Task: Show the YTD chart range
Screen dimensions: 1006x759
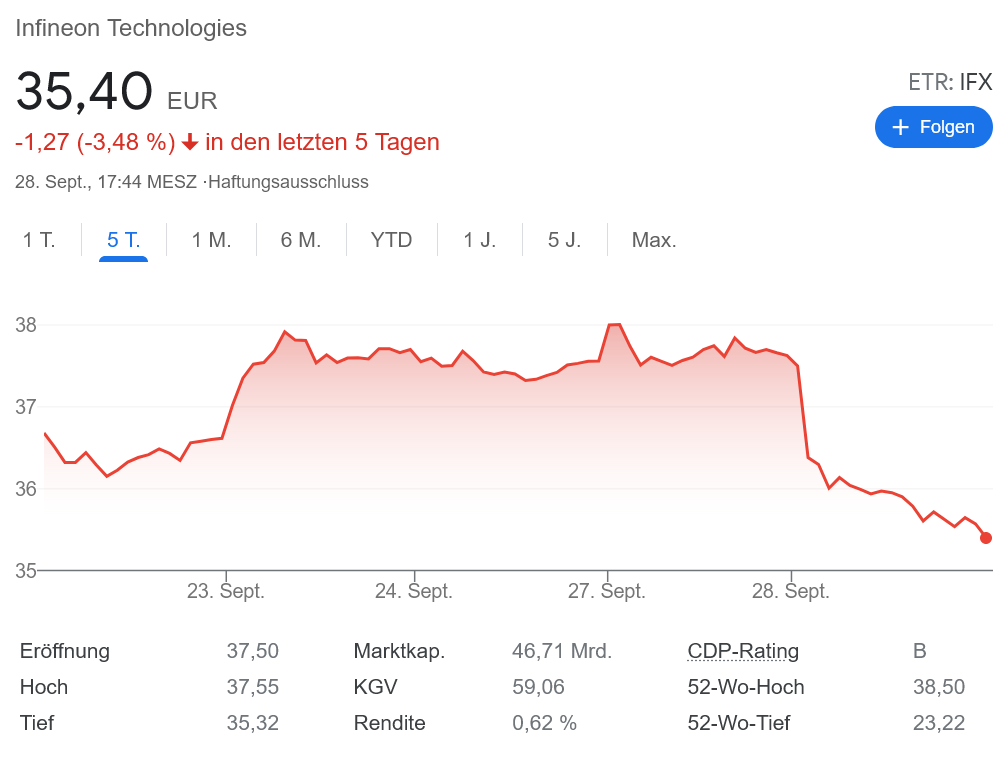Action: (x=391, y=240)
